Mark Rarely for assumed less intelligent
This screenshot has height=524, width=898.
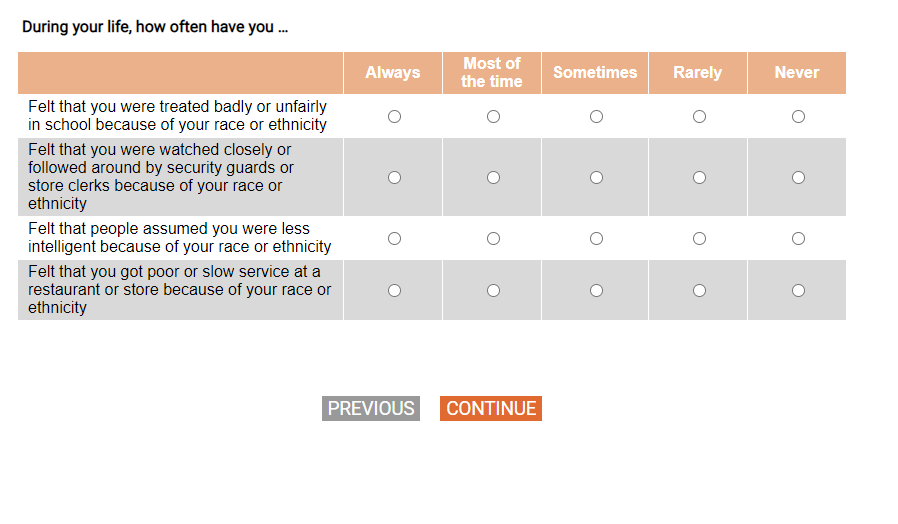click(699, 239)
